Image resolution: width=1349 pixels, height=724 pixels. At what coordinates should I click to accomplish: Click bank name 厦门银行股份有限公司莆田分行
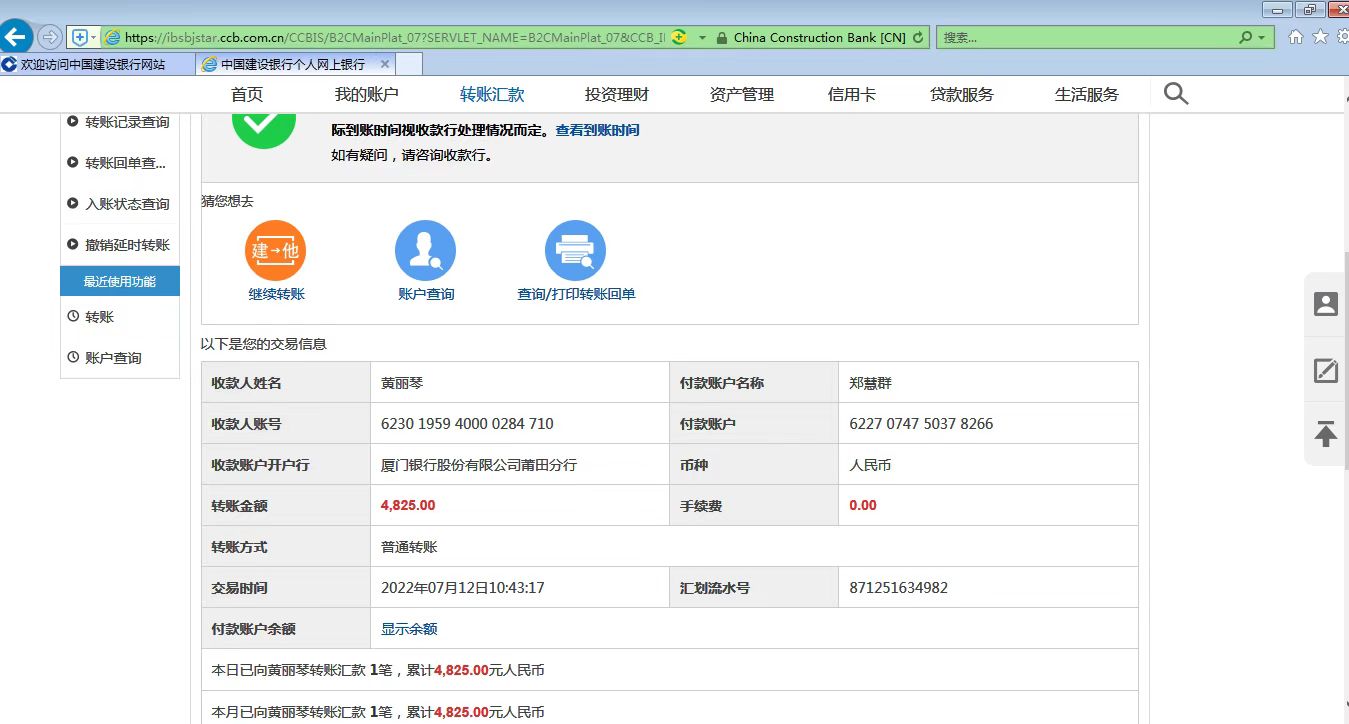479,465
